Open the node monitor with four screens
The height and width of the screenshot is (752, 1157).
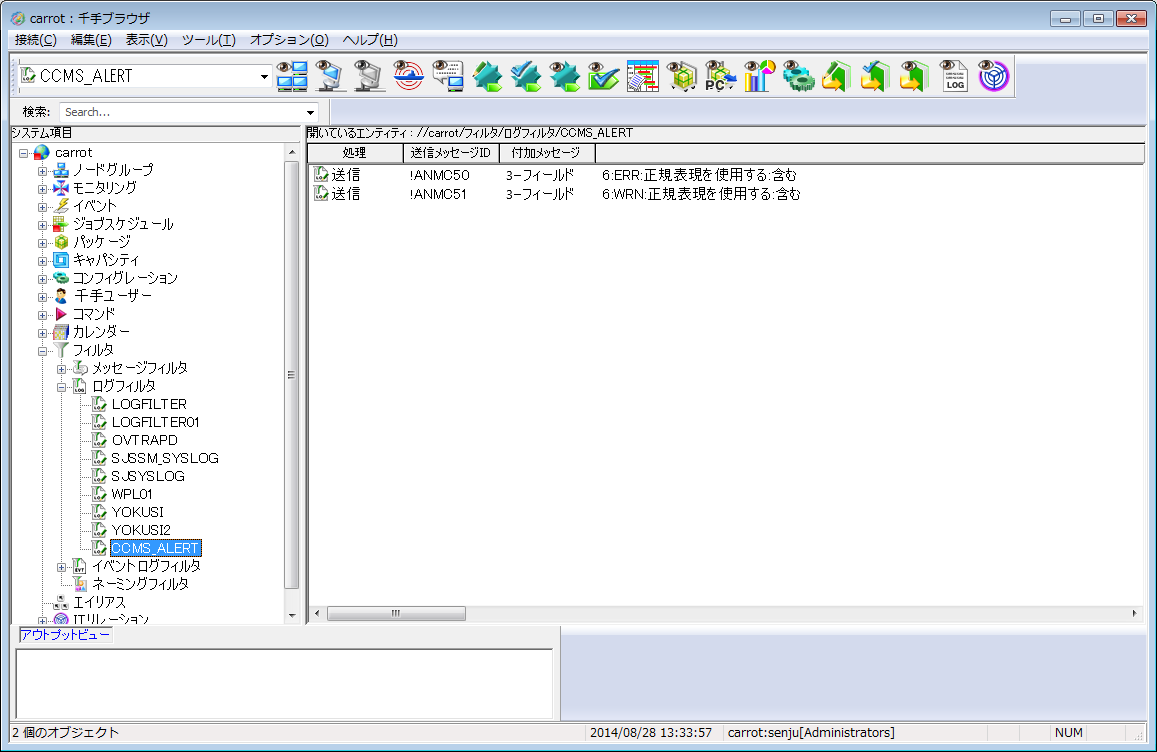click(x=292, y=76)
